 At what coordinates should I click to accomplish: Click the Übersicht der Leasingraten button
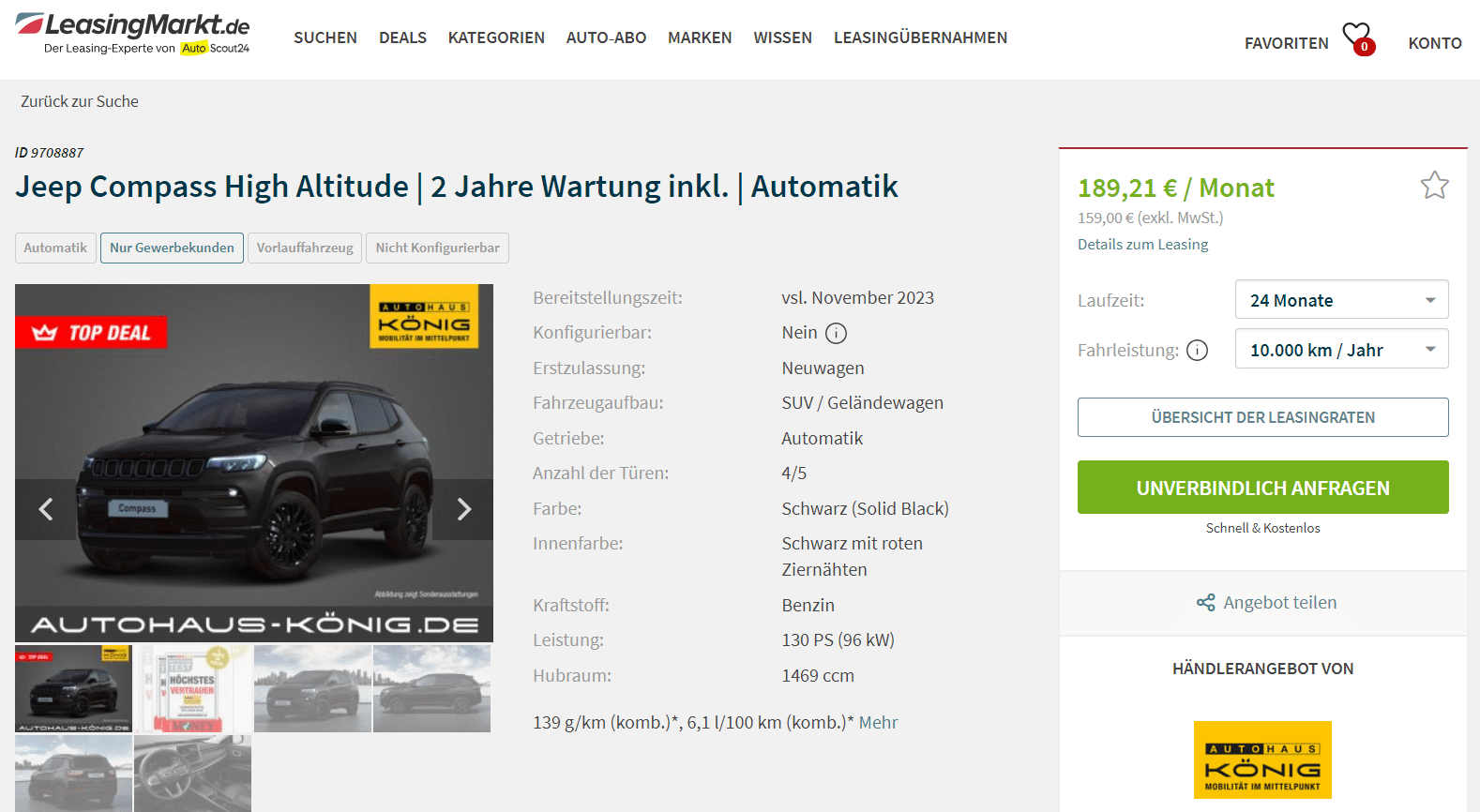click(x=1262, y=417)
